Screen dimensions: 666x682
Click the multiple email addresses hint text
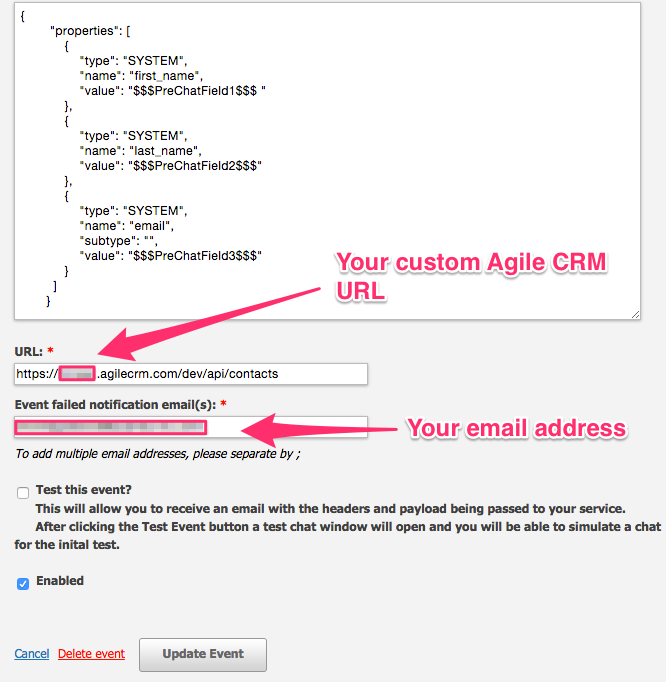tap(159, 453)
